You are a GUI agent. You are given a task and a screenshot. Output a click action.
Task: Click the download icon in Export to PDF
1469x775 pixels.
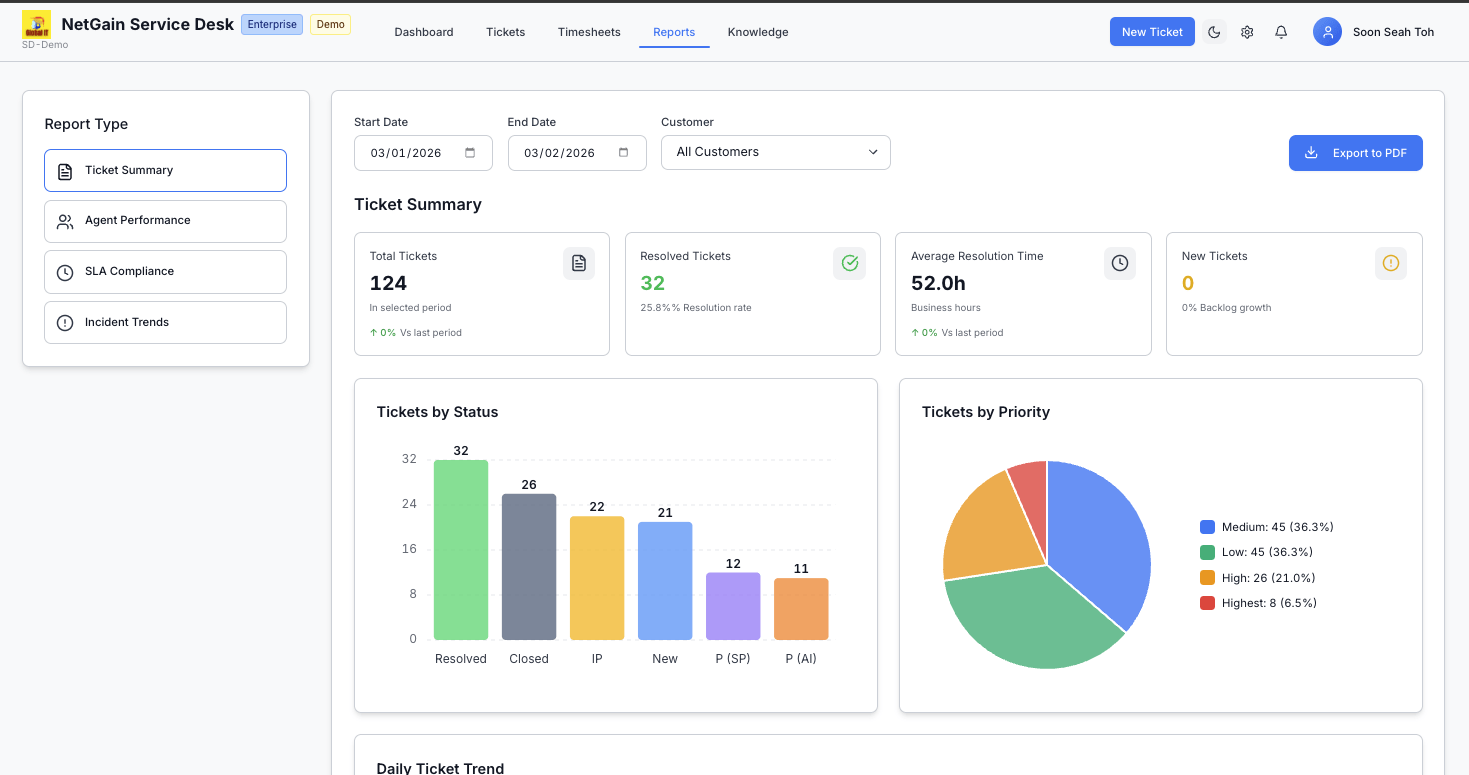tap(1311, 153)
